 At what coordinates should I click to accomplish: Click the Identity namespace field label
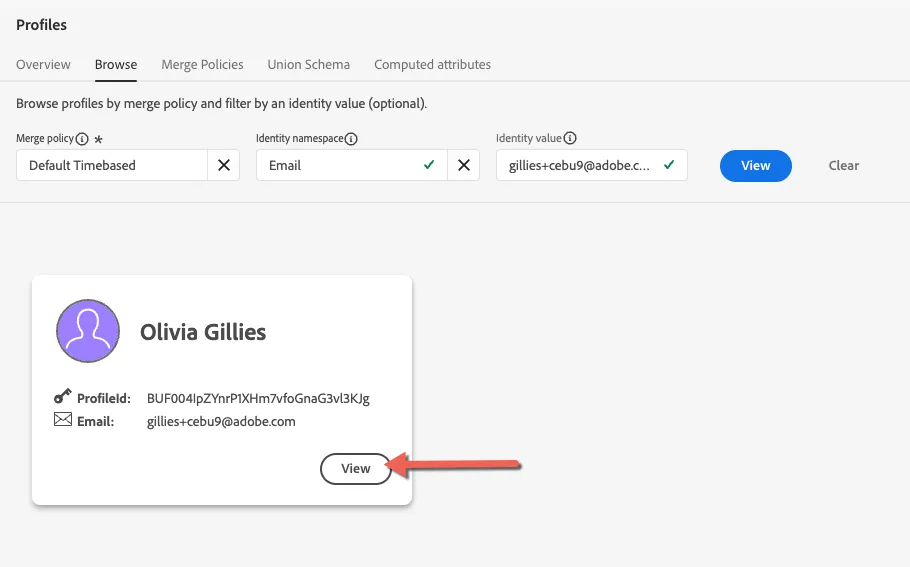pos(299,138)
